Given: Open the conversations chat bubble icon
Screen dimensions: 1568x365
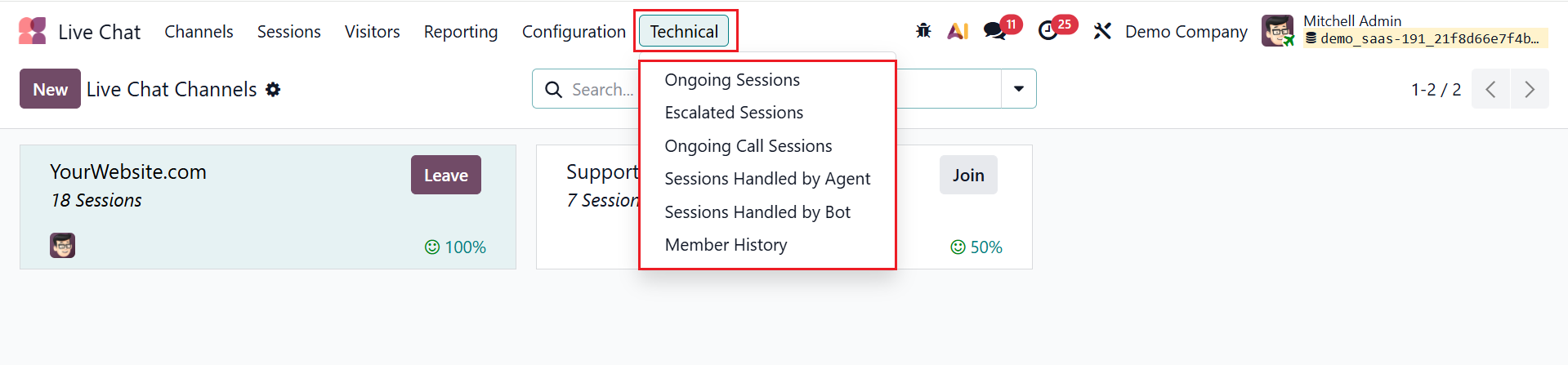Looking at the screenshot, I should [x=994, y=31].
